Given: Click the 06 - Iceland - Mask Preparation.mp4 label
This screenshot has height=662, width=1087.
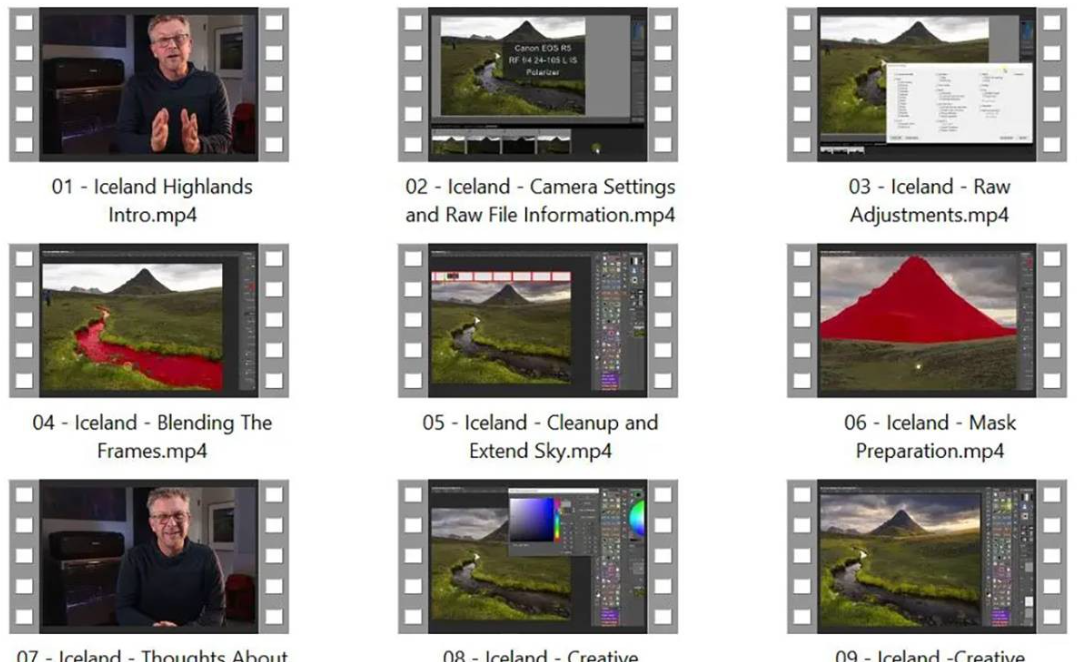Looking at the screenshot, I should pyautogui.click(x=929, y=436).
